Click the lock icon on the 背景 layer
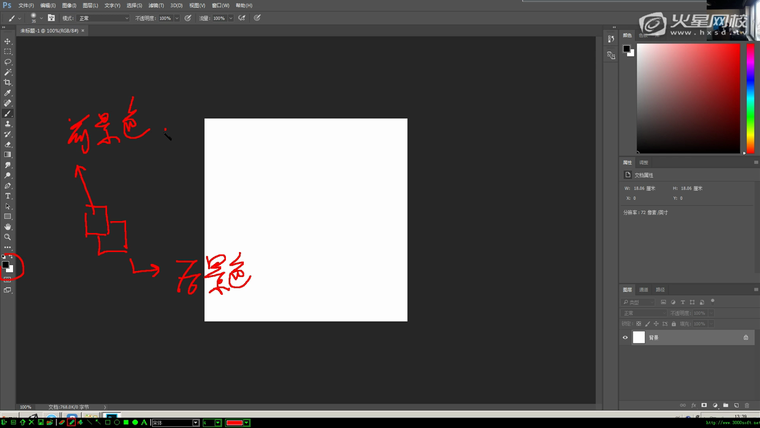760x428 pixels. [745, 338]
